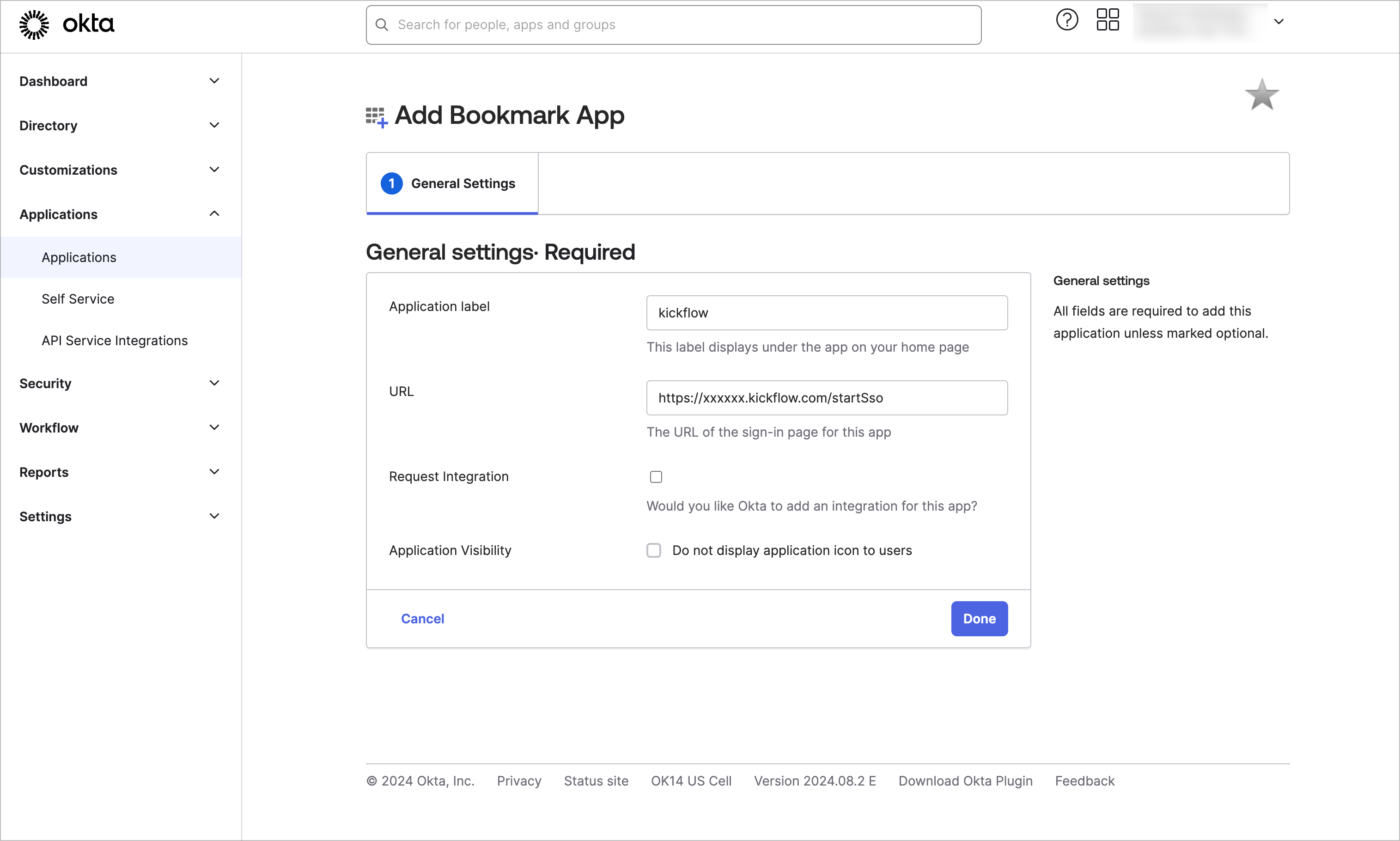Expand the Reports section chevron

(214, 471)
